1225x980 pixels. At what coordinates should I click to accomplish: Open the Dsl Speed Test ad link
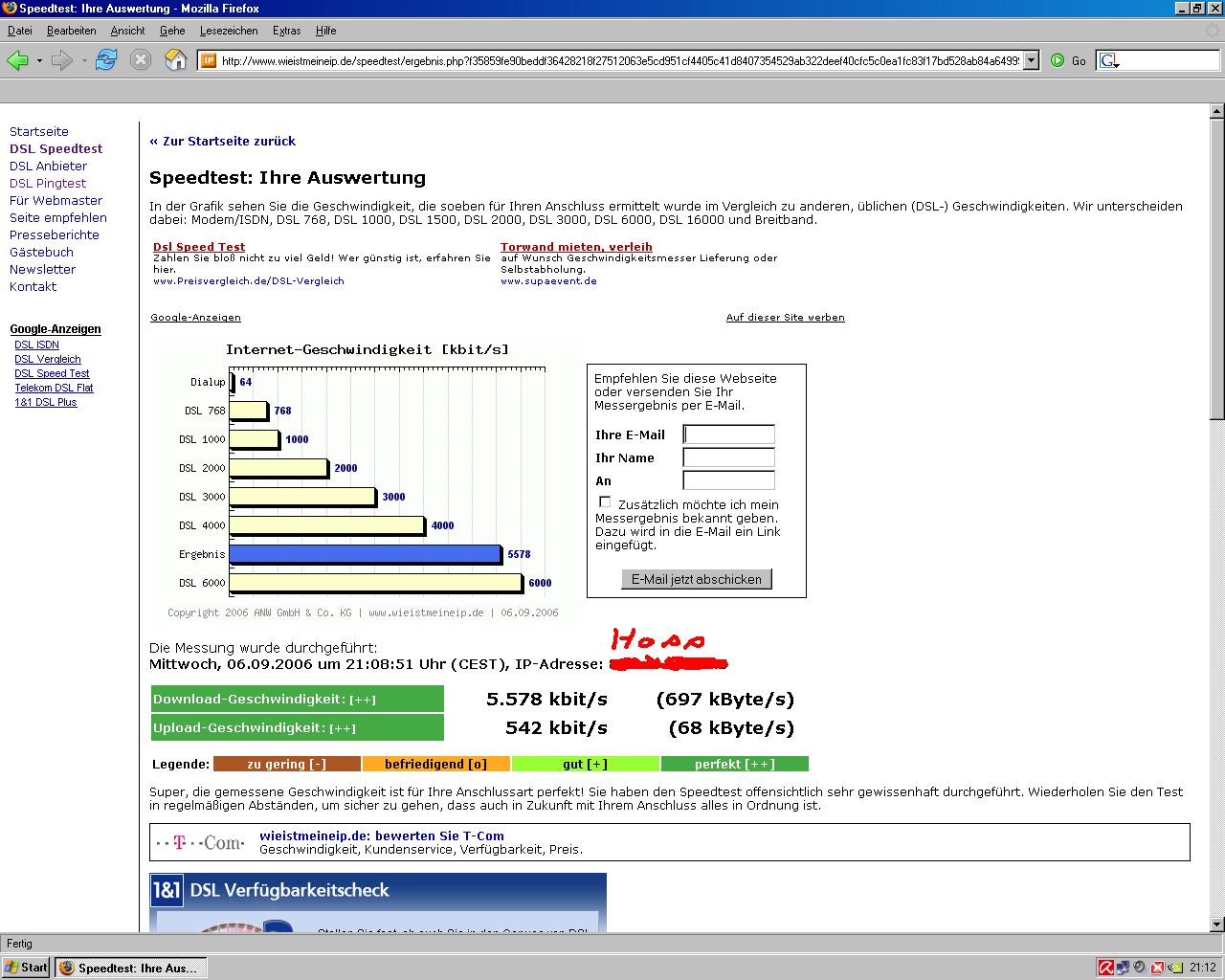coord(199,247)
